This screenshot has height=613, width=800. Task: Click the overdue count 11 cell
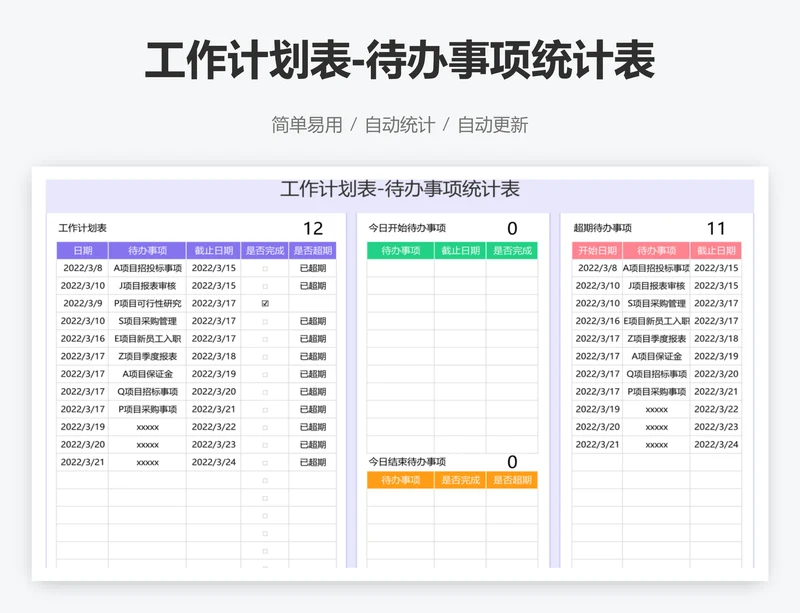(716, 228)
